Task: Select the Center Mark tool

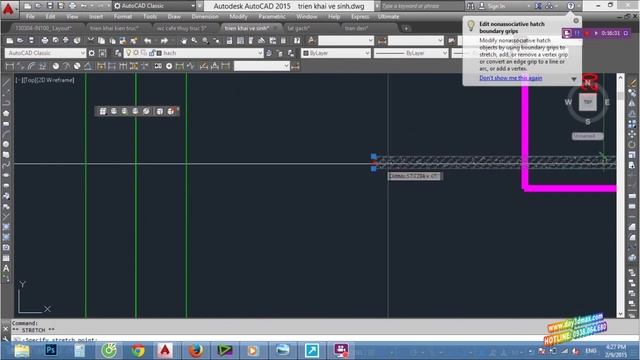Action: tap(169, 66)
